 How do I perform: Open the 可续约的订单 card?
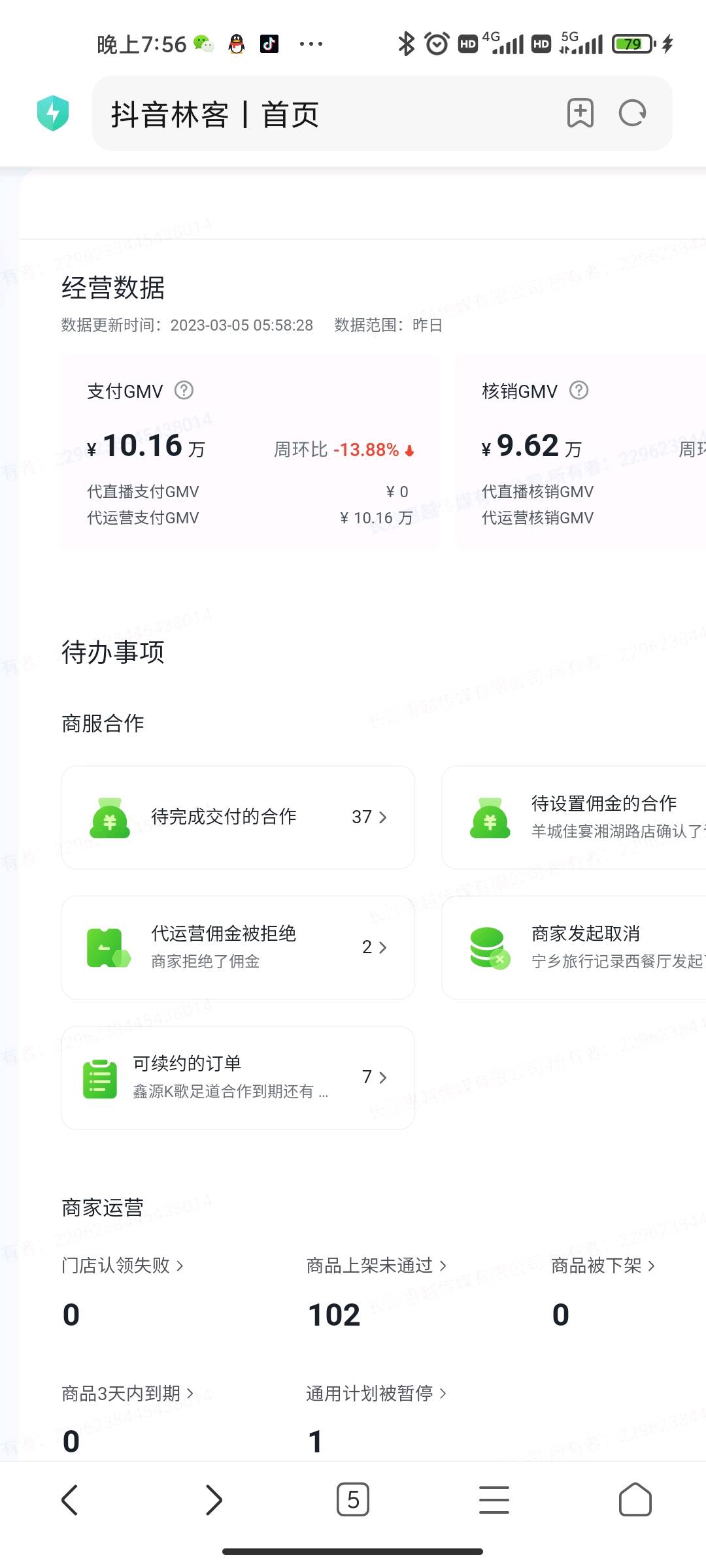(x=238, y=1077)
